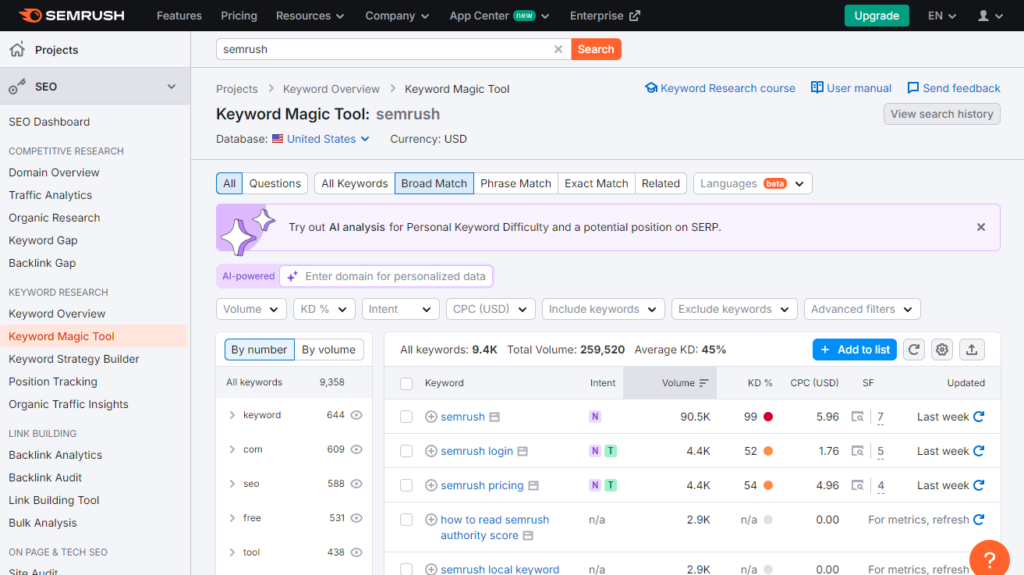Open the Volume filter dropdown

point(251,309)
